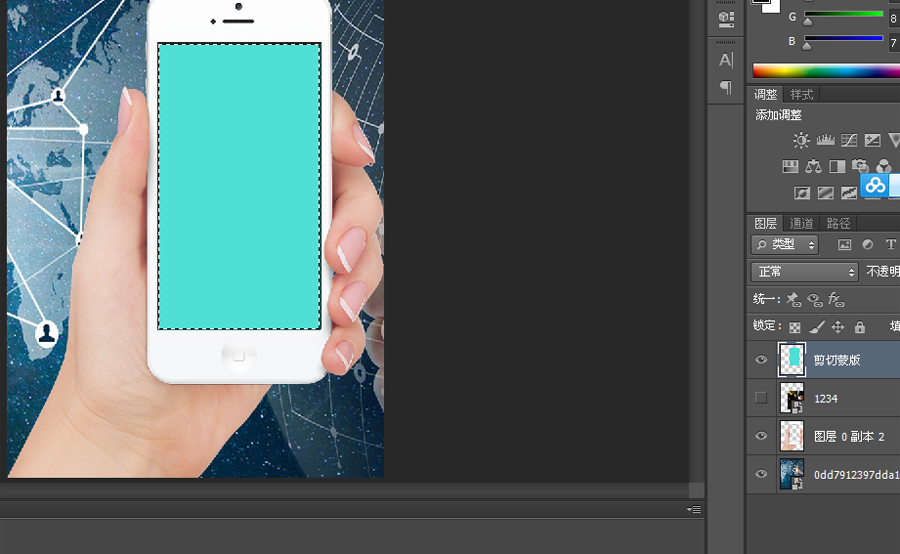Click the 剪切蒙版 layer name

837,360
